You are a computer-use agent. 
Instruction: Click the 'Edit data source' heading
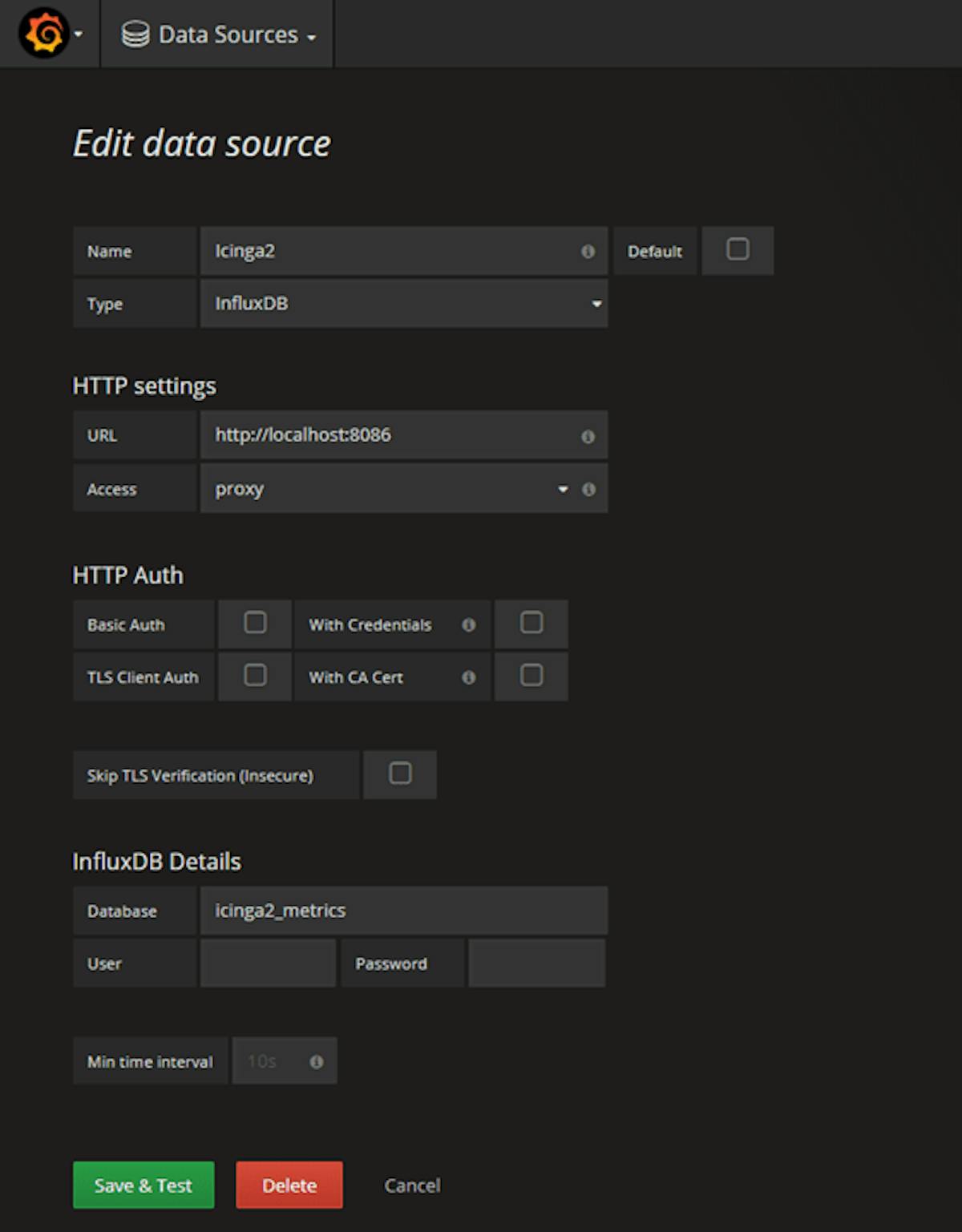pyautogui.click(x=202, y=144)
